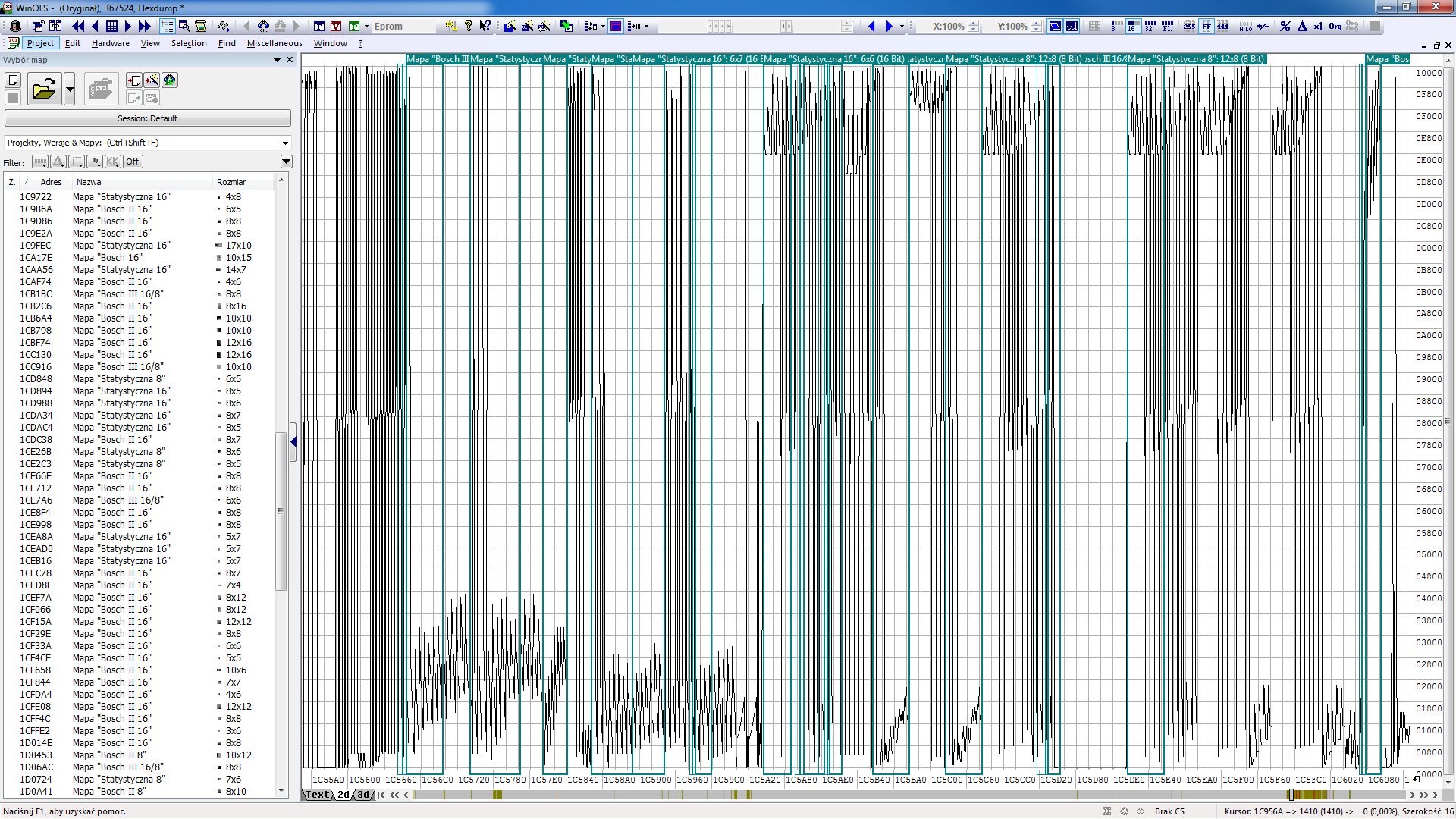The image size is (1456, 819).
Task: Click the import map wand icon
Action: click(x=152, y=80)
